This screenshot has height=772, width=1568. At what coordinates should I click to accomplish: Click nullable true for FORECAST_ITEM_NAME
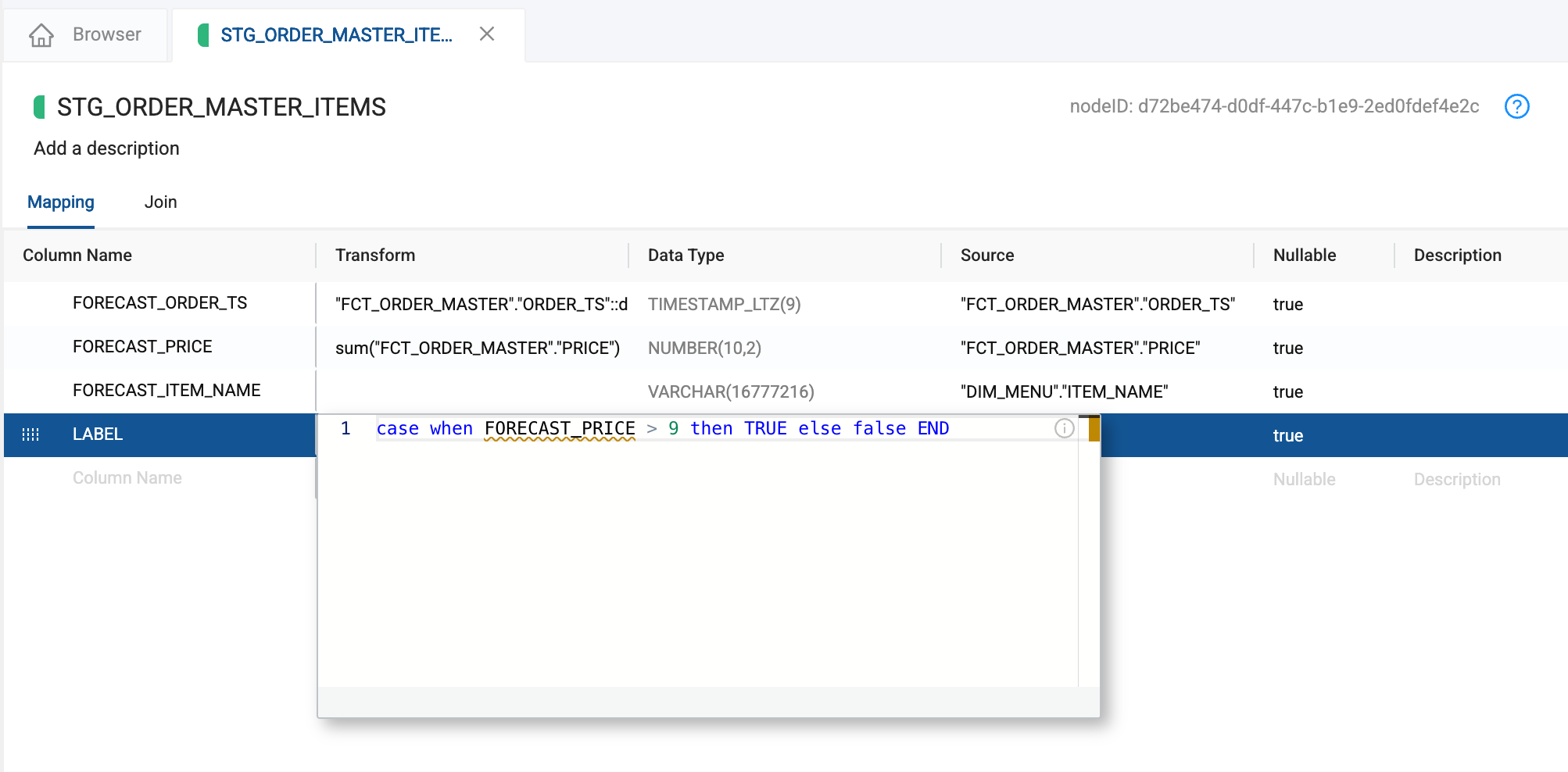pos(1288,392)
